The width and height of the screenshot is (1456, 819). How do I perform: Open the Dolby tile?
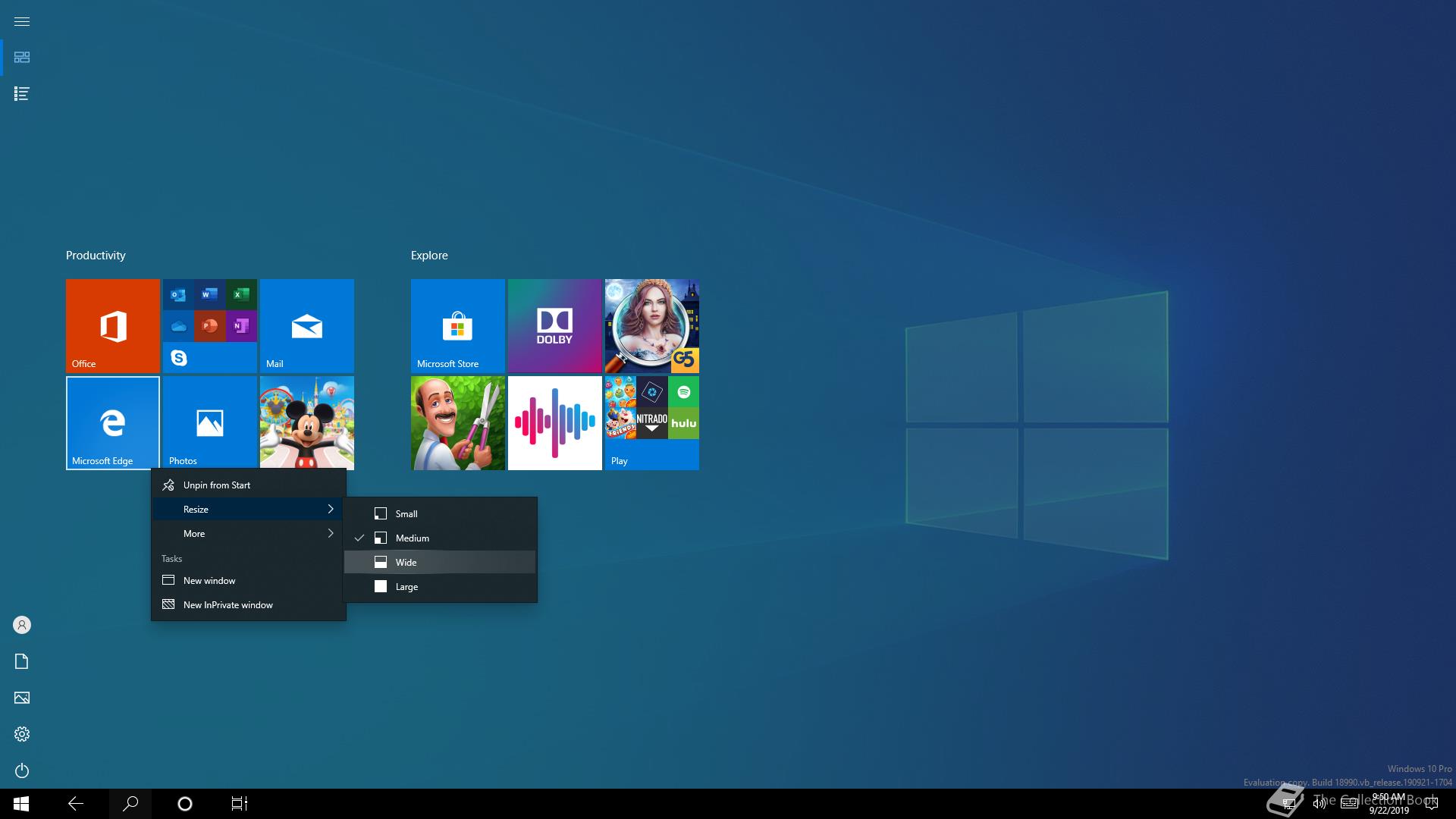555,326
